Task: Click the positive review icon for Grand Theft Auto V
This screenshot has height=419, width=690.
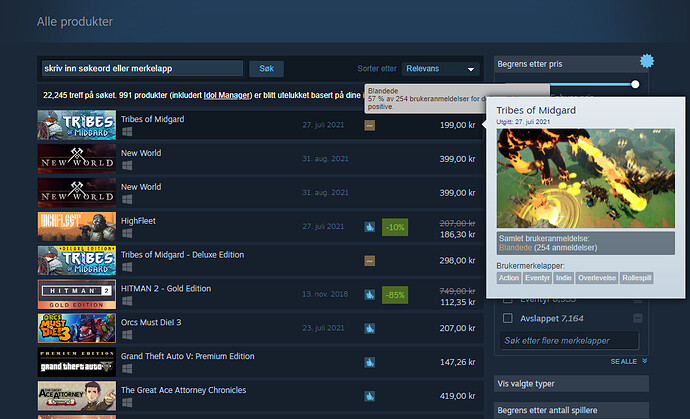Action: point(370,363)
